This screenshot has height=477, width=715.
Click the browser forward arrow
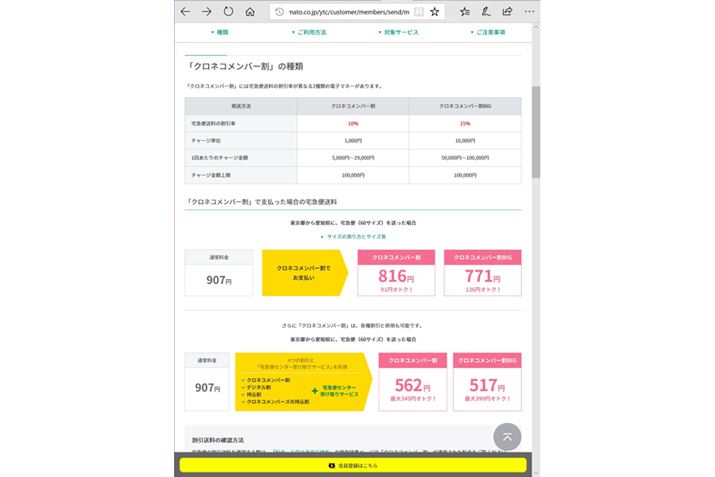[206, 12]
